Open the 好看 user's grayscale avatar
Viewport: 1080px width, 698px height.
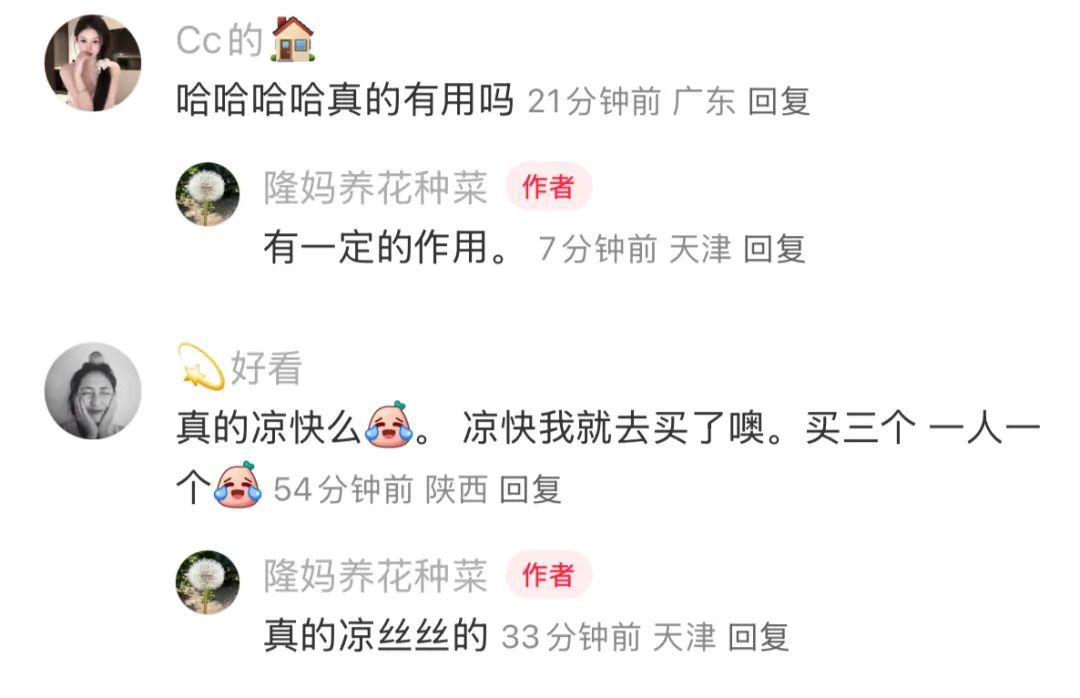click(93, 391)
